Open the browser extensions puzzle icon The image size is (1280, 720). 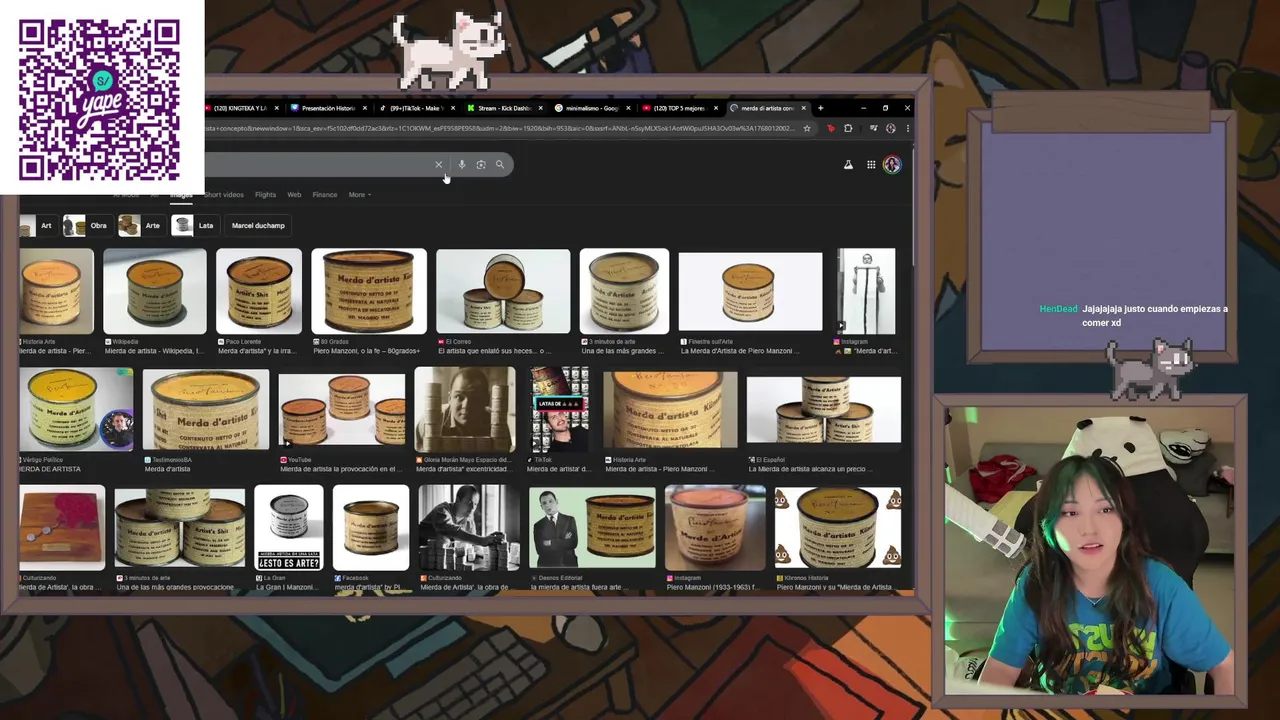tap(848, 128)
